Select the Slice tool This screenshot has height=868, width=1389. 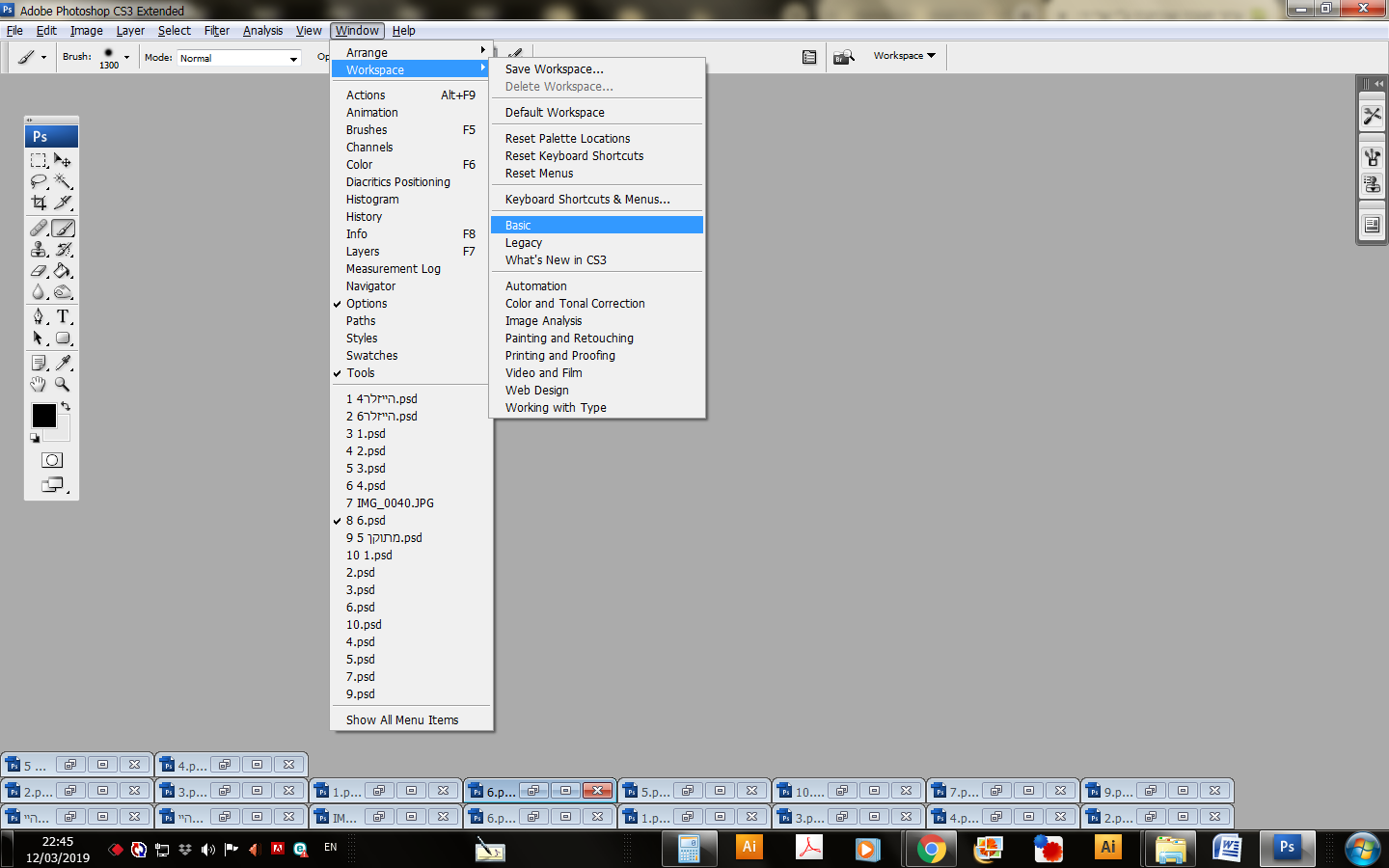coord(63,203)
